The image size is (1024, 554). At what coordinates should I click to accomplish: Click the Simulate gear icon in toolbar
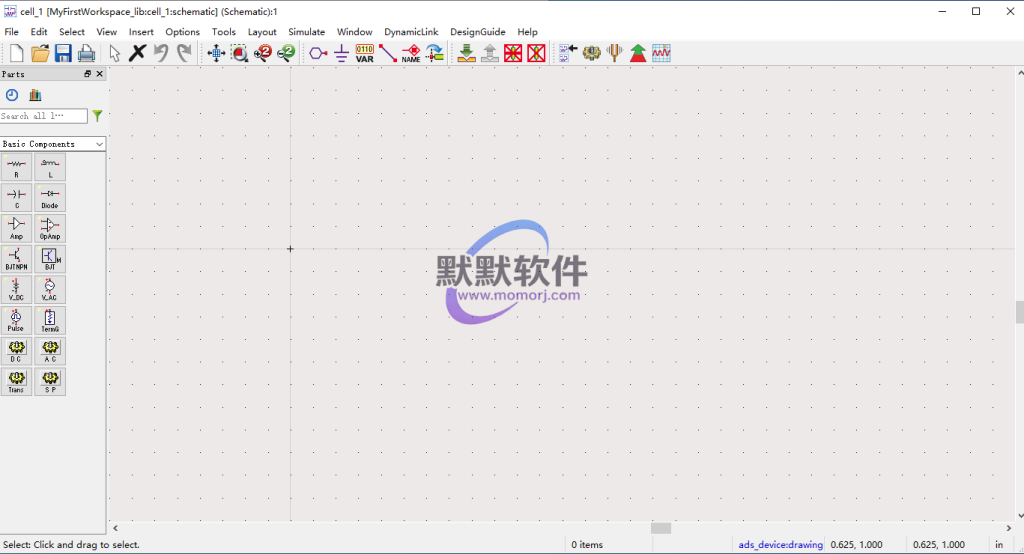[x=591, y=53]
